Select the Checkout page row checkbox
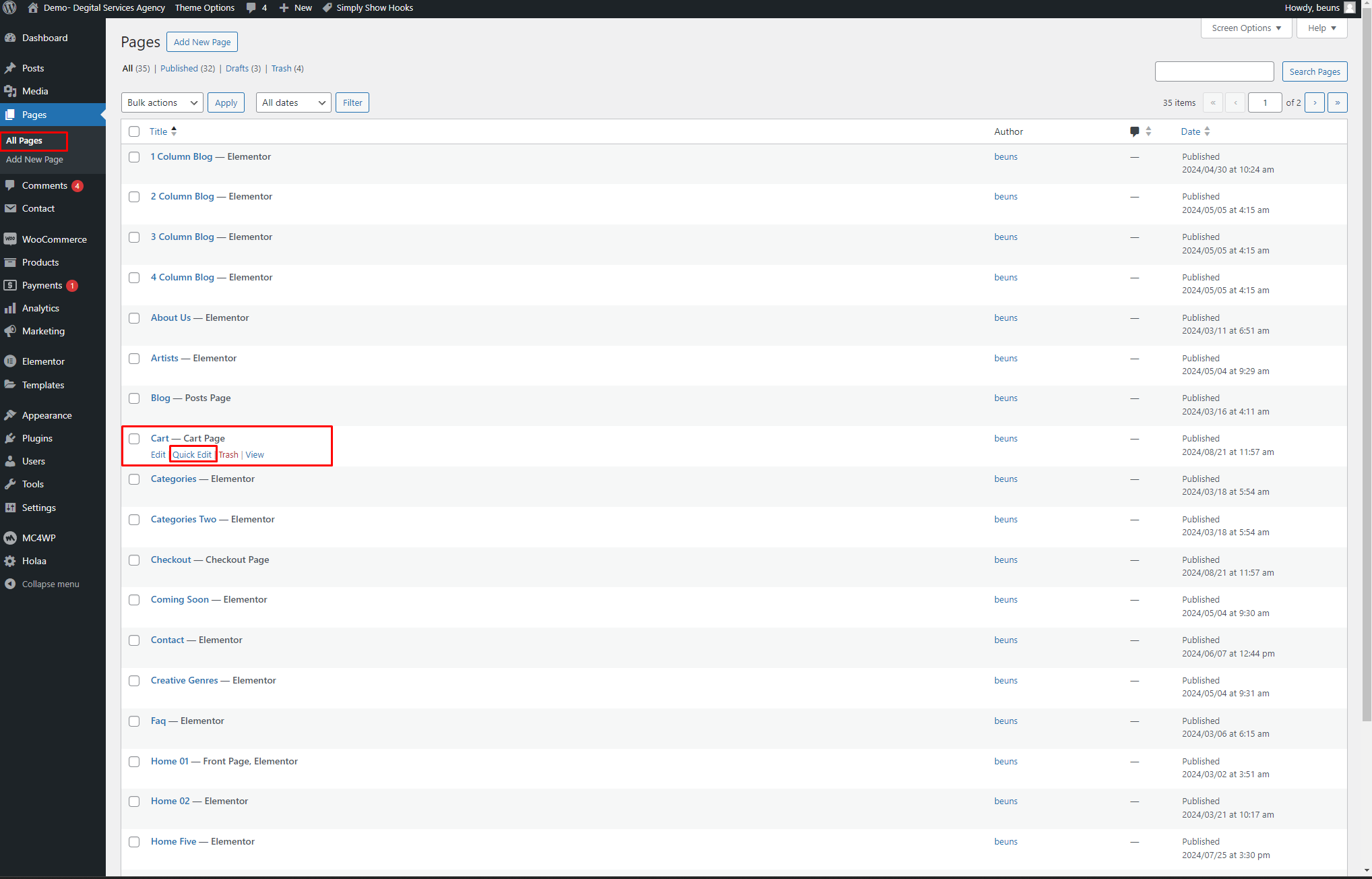This screenshot has width=1372, height=879. (x=134, y=560)
